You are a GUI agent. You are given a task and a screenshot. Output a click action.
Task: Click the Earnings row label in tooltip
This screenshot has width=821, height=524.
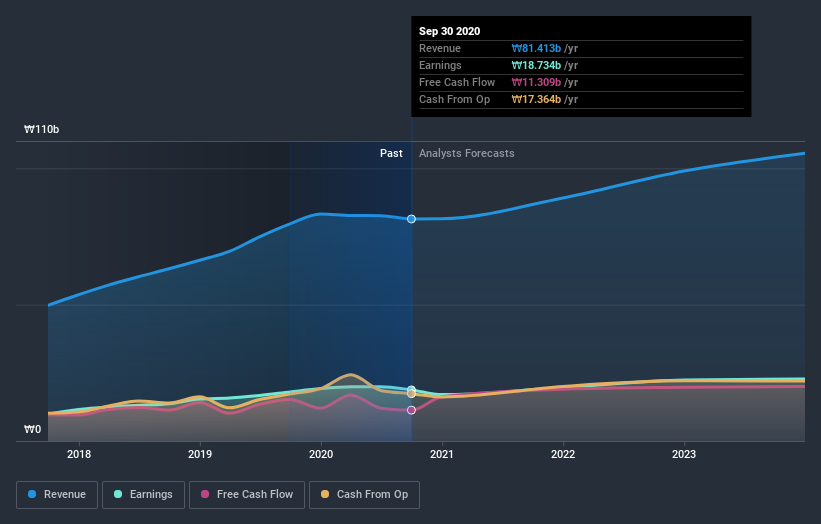click(440, 65)
